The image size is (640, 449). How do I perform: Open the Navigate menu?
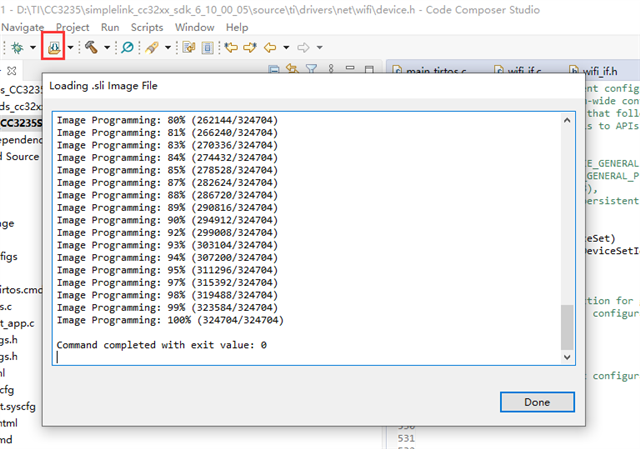(x=23, y=27)
